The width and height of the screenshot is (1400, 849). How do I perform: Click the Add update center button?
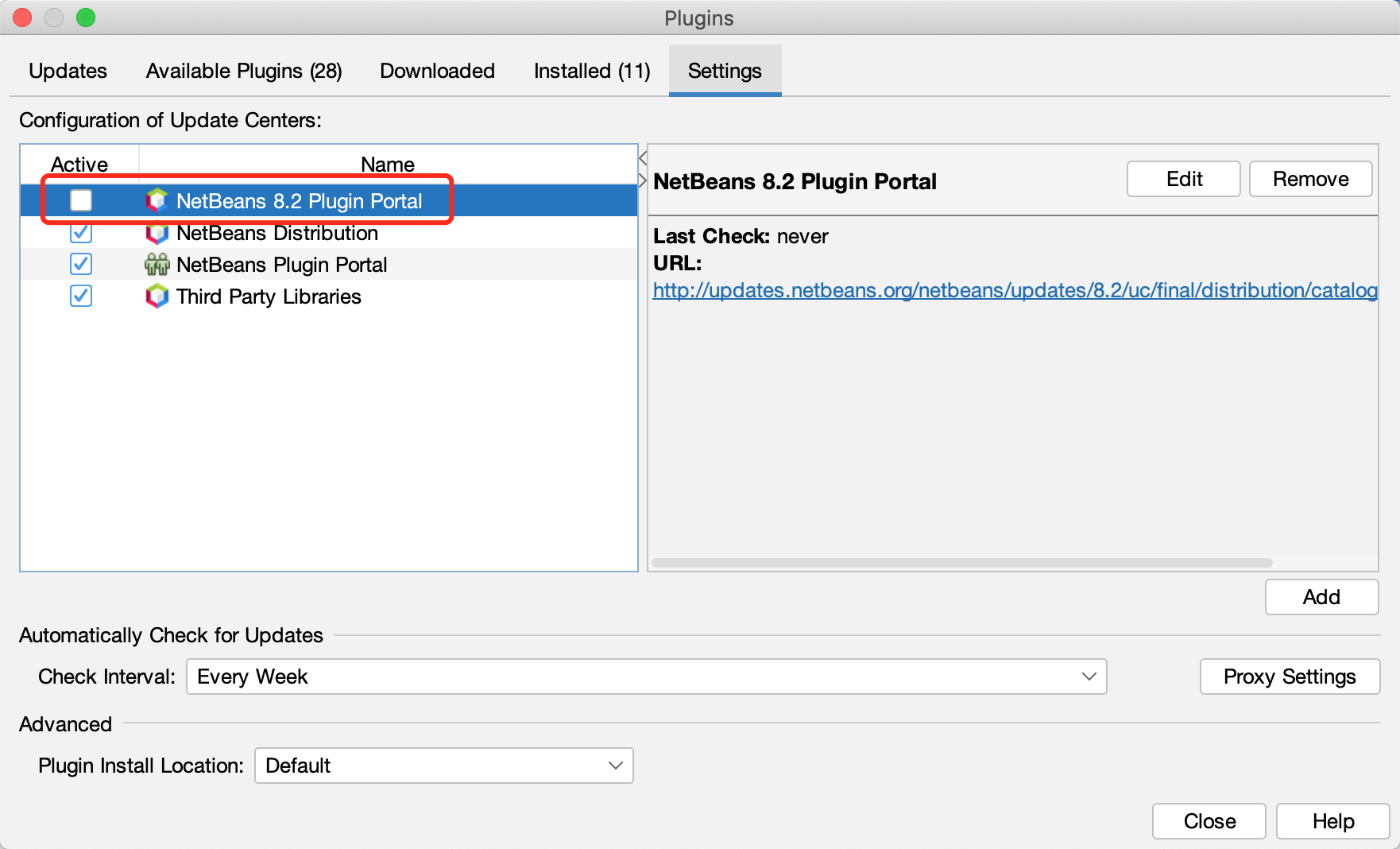point(1321,597)
